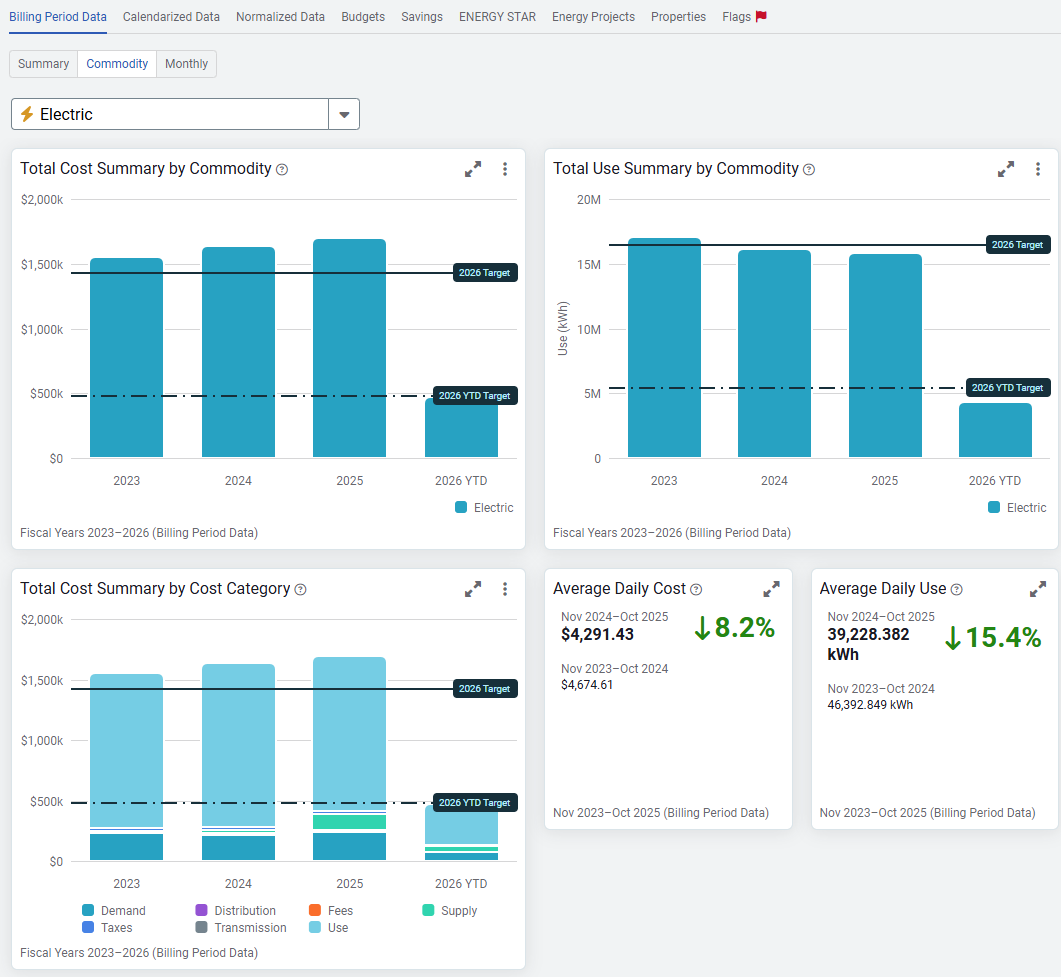Open help for Total Cost Summary by Cost Category
The image size is (1061, 977).
301,590
